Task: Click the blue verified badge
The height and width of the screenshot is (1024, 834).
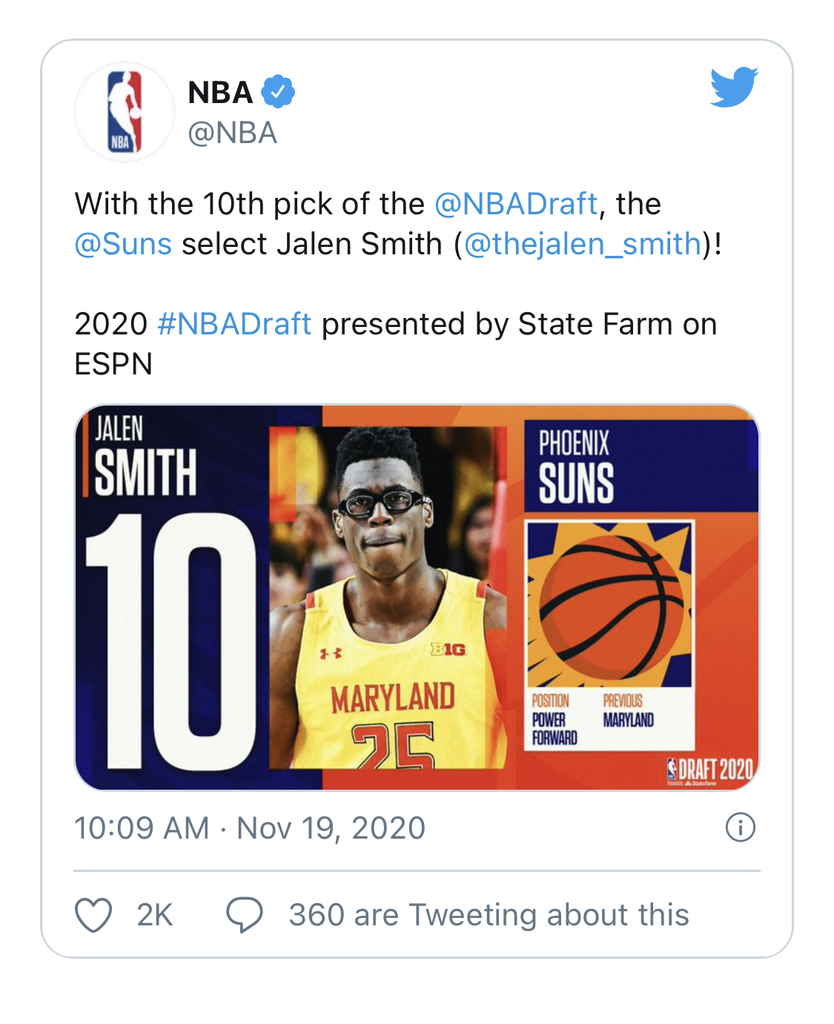Action: (278, 92)
